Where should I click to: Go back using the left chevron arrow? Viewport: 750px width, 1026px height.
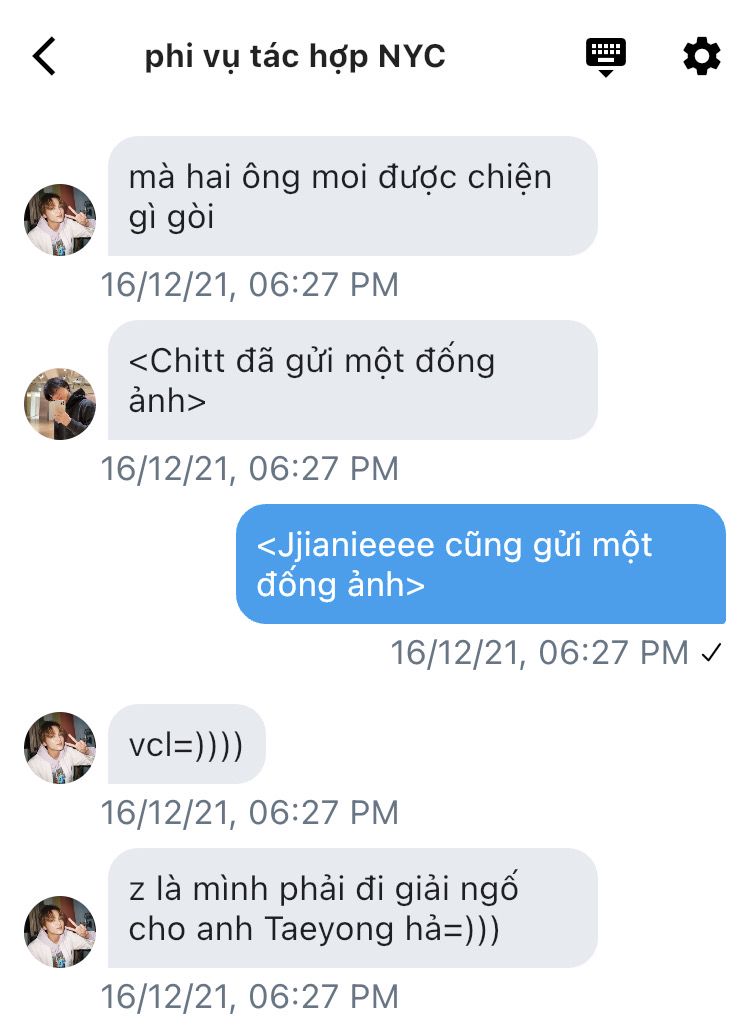44,56
